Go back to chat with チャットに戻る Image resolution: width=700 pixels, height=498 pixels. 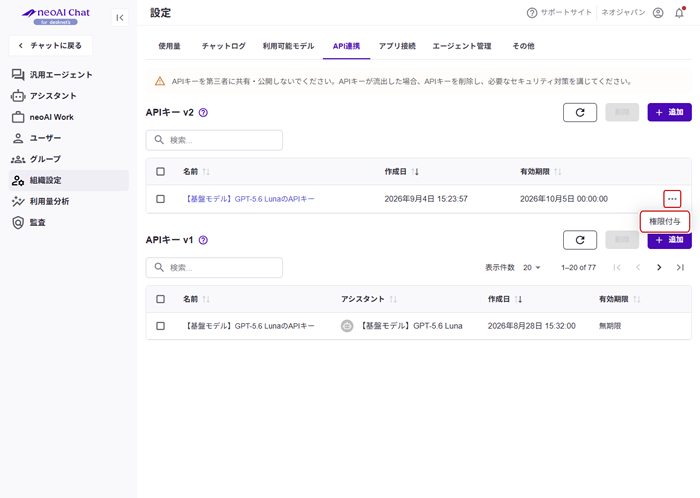point(50,46)
